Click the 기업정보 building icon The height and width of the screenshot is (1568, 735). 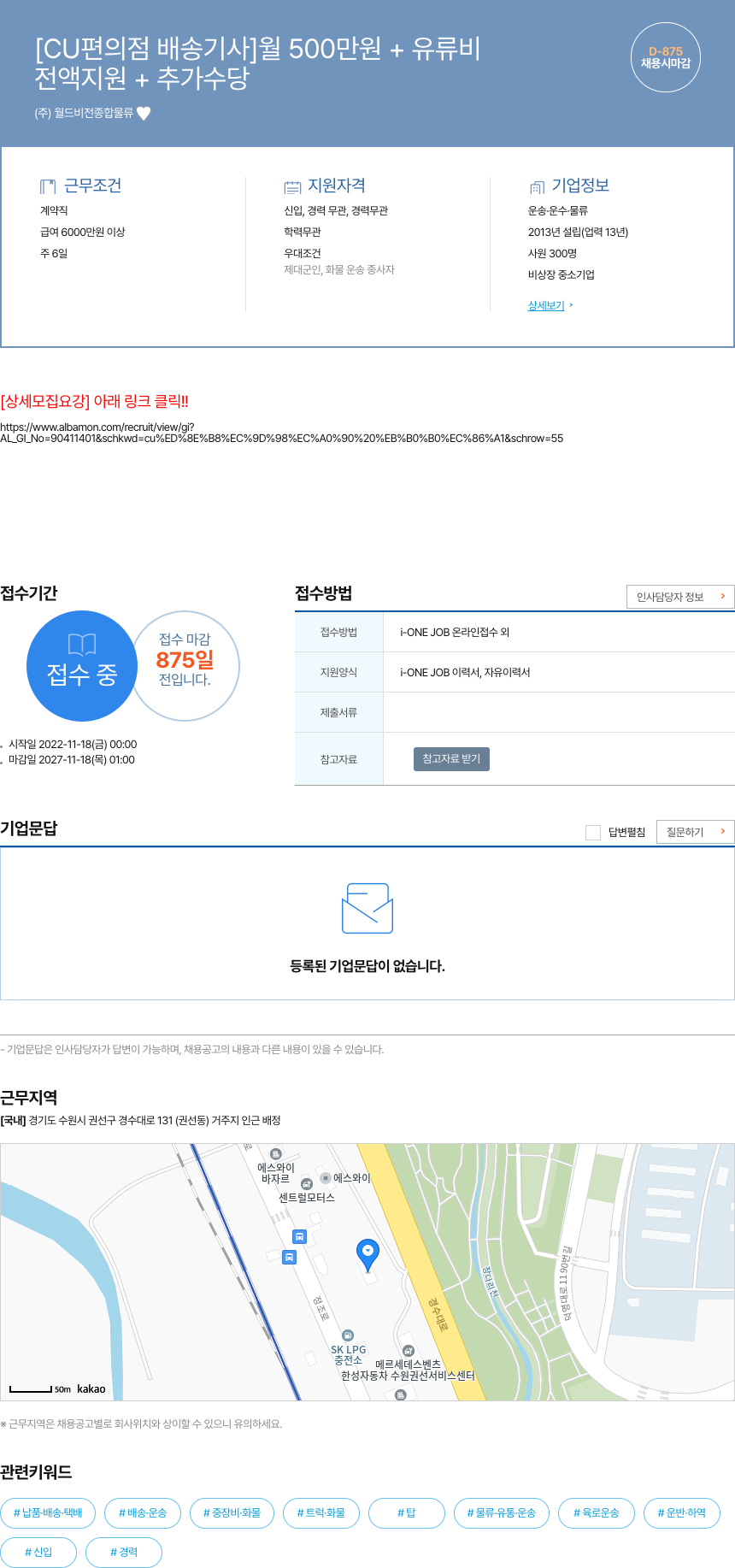coord(537,187)
